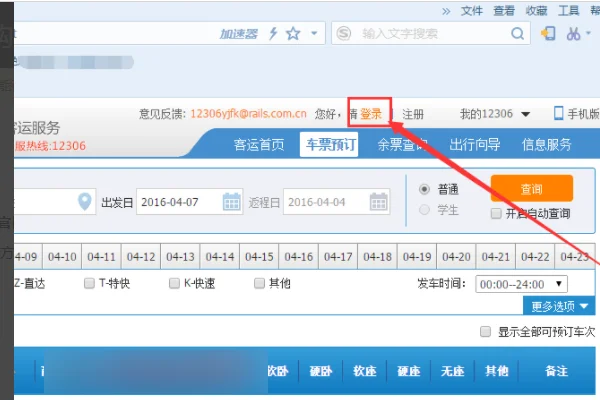Click the browser accelerator lightning icon
The width and height of the screenshot is (600, 400).
[273, 34]
